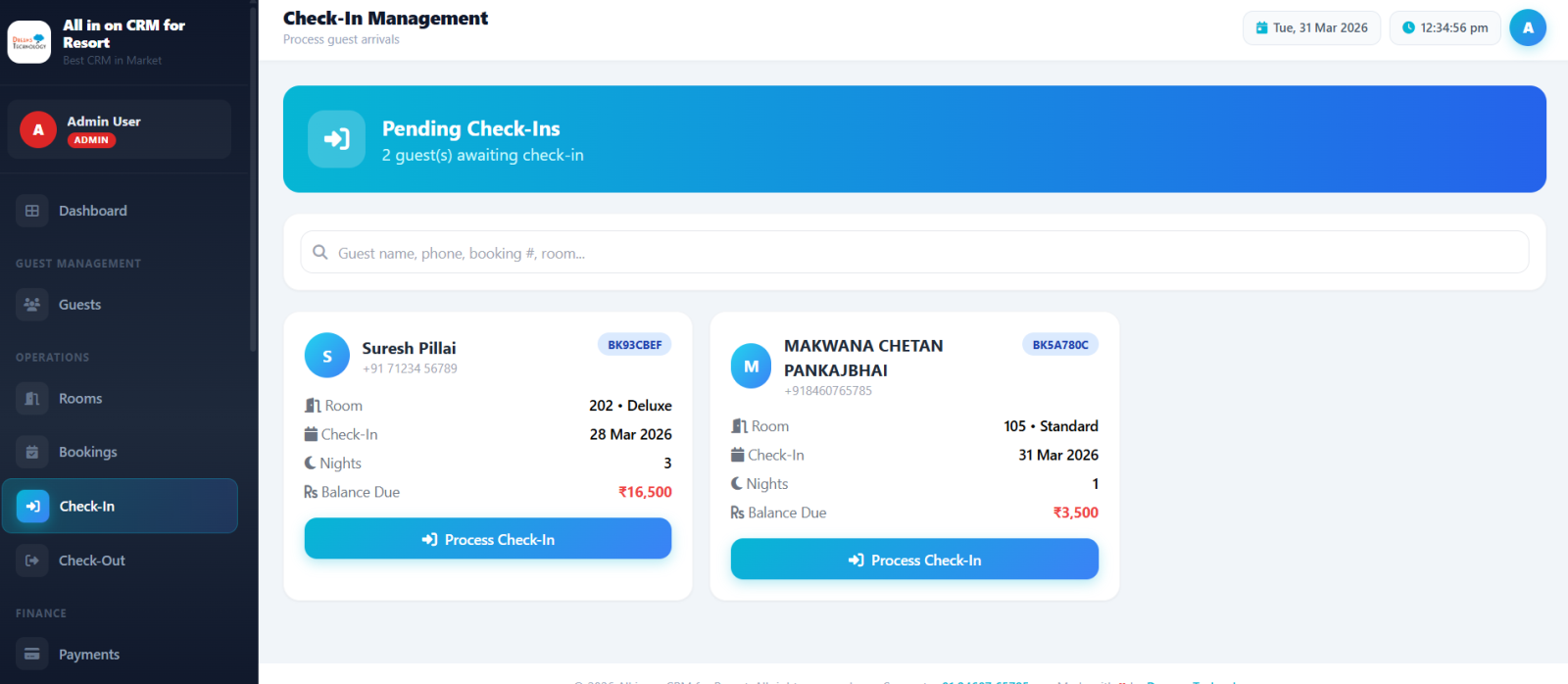
Task: Go to Guests in the sidebar
Action: (79, 305)
